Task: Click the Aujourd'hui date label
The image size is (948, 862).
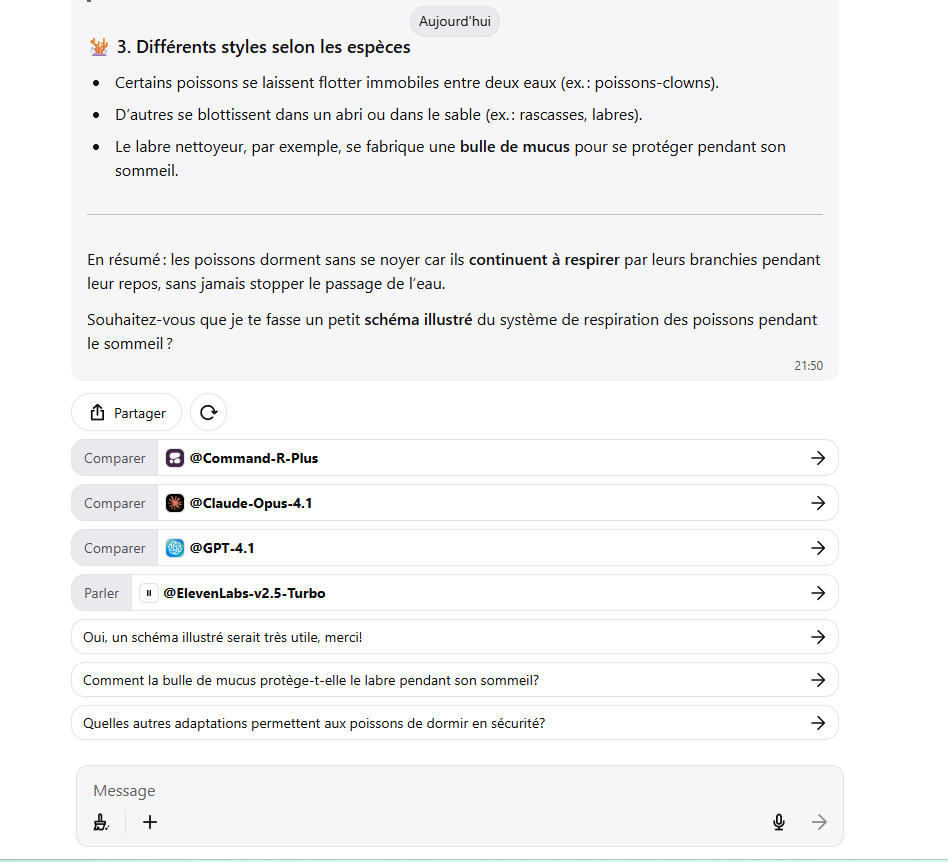Action: pyautogui.click(x=454, y=21)
